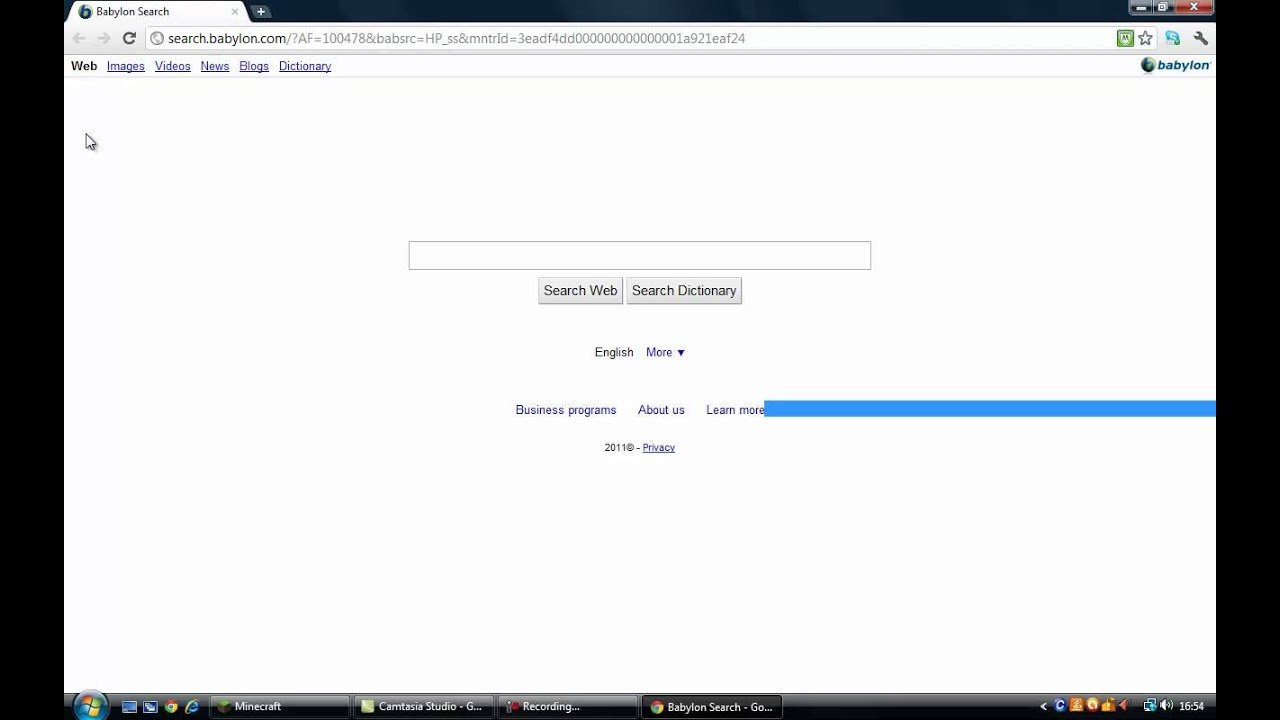Switch to Camtasia Studio taskbar window
1280x720 pixels.
[424, 707]
